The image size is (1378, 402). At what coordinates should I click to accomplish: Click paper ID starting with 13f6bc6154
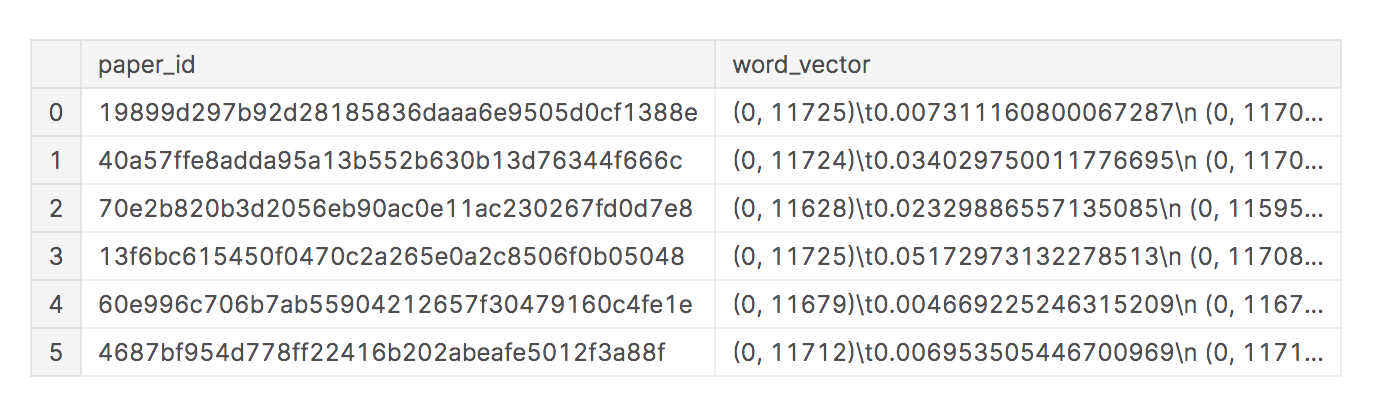pos(391,257)
